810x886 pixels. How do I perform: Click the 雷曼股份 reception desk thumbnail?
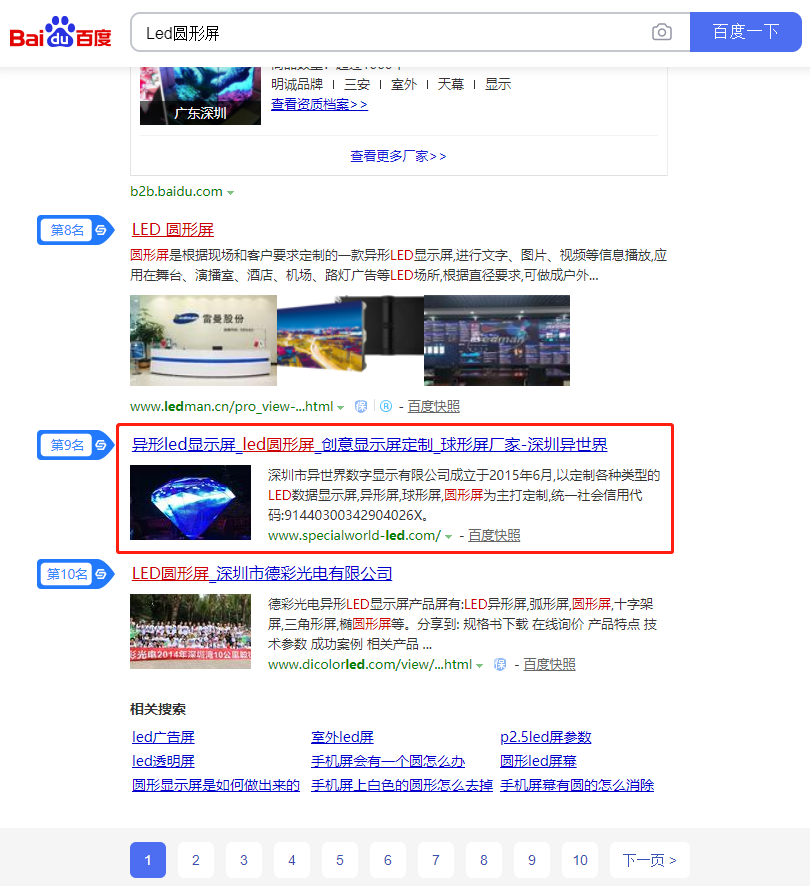point(203,340)
